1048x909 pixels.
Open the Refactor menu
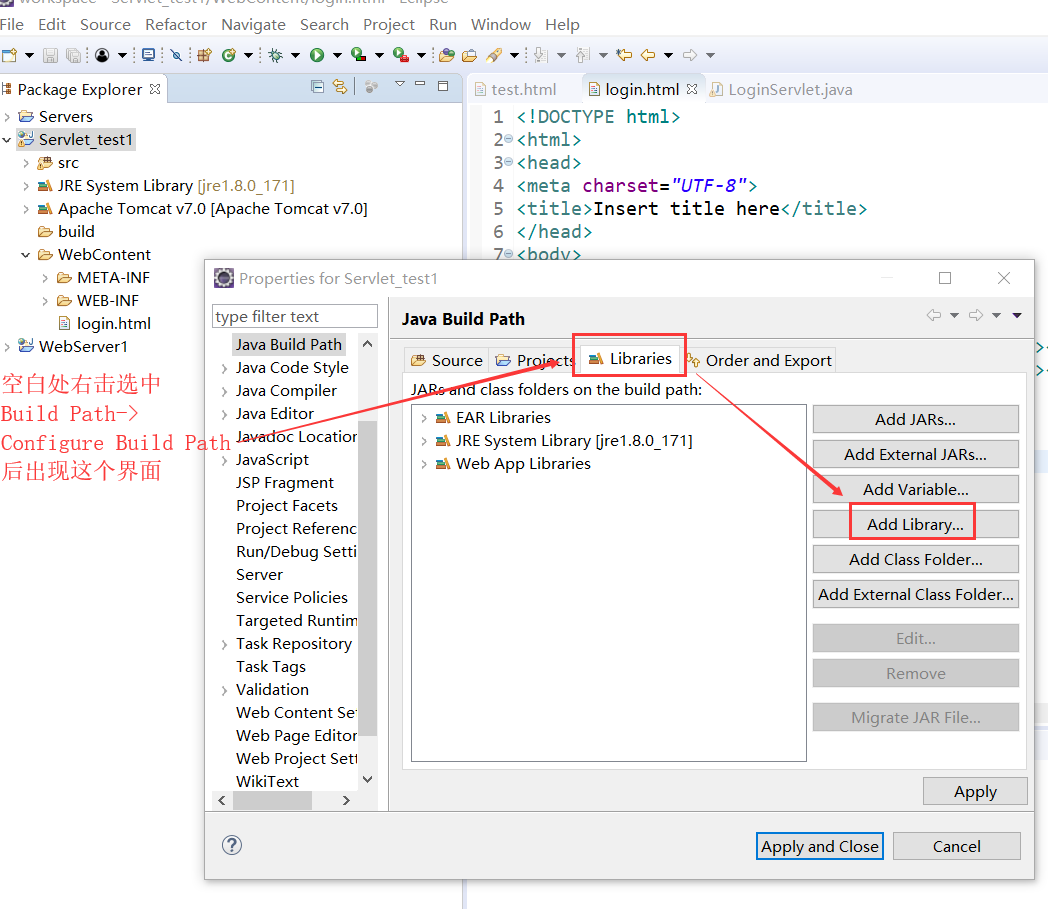tap(176, 25)
